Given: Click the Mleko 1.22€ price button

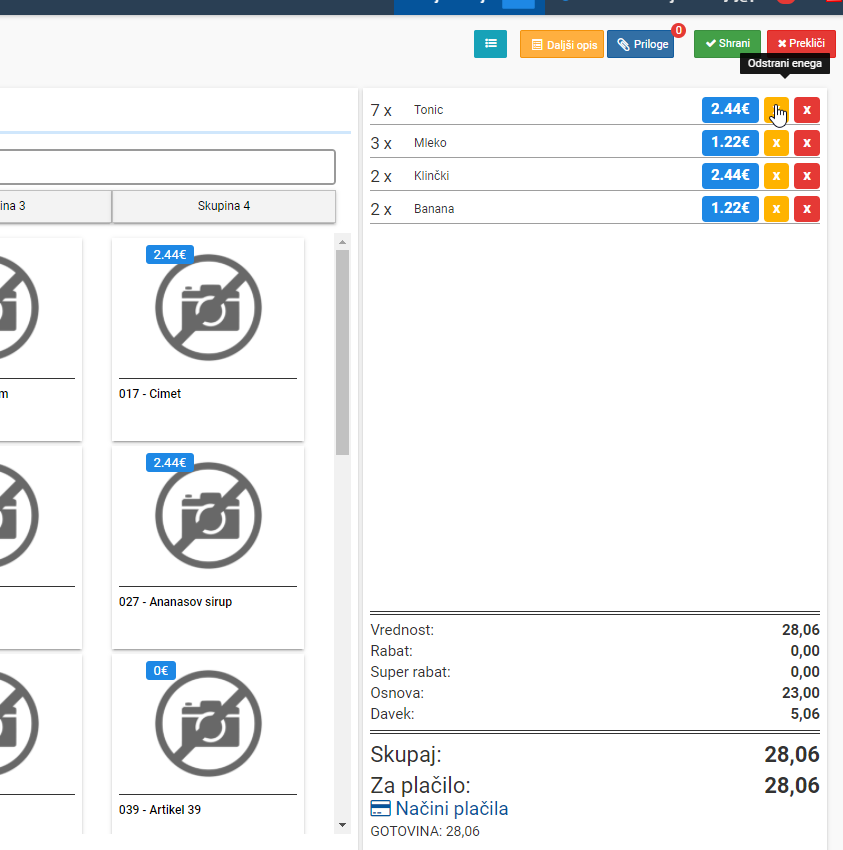Looking at the screenshot, I should pyautogui.click(x=730, y=143).
